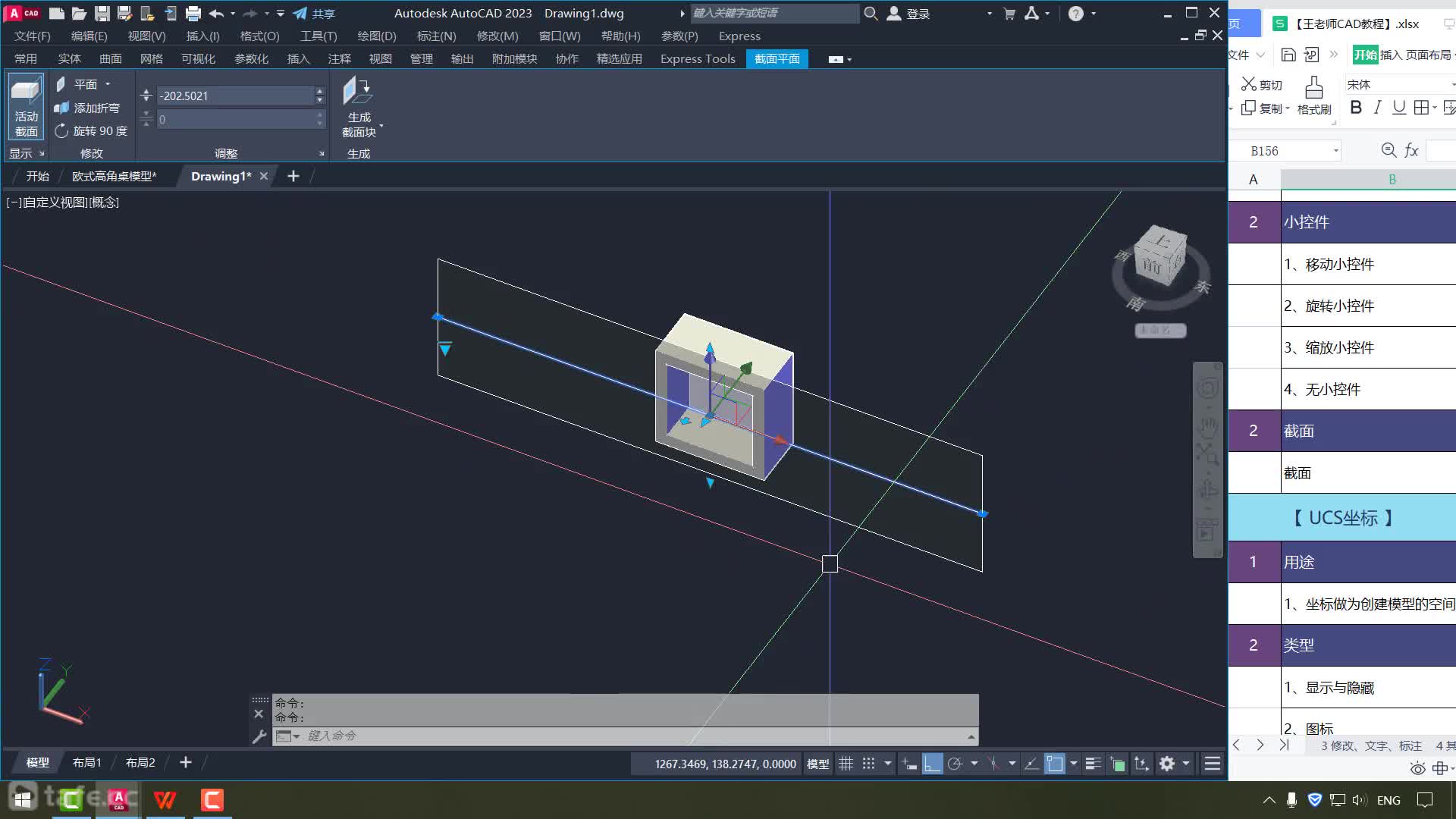Click the new drawing tab plus button

point(293,176)
